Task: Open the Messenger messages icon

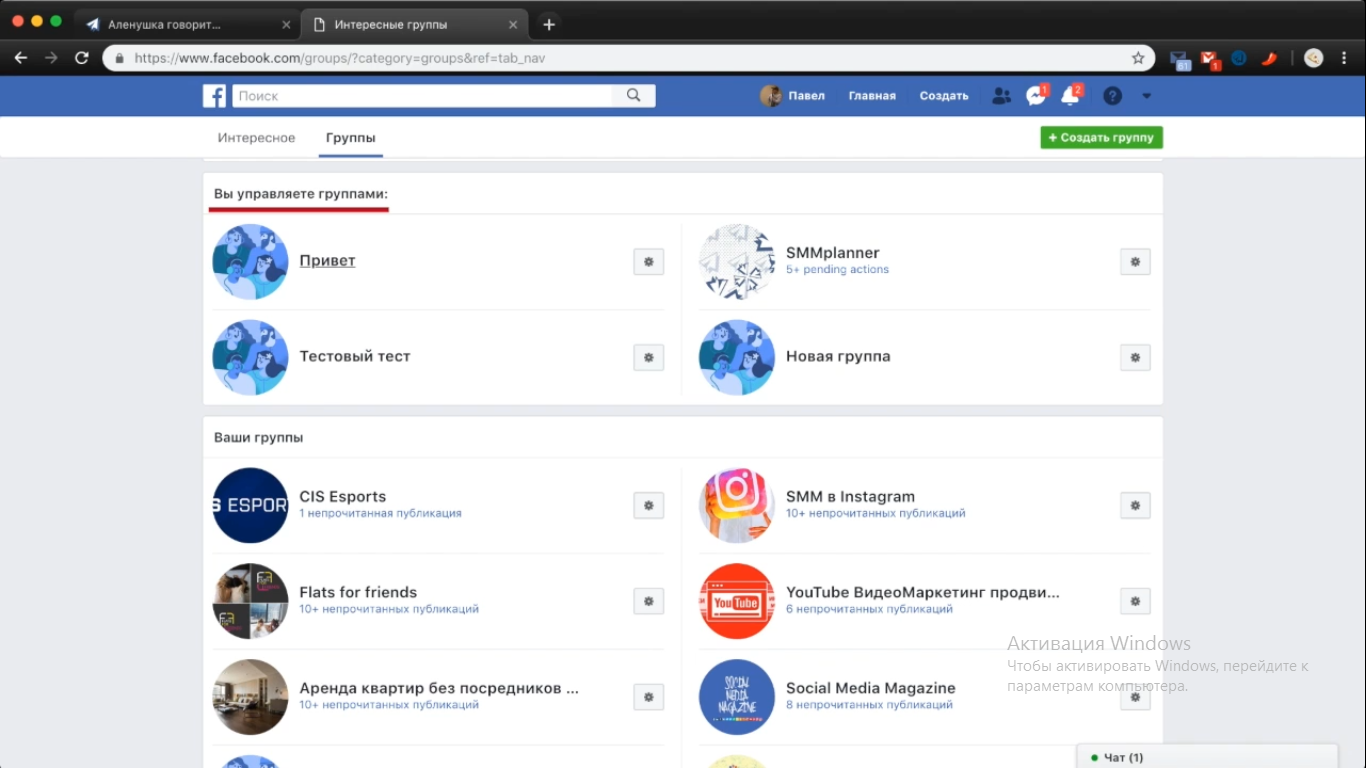Action: pyautogui.click(x=1036, y=96)
